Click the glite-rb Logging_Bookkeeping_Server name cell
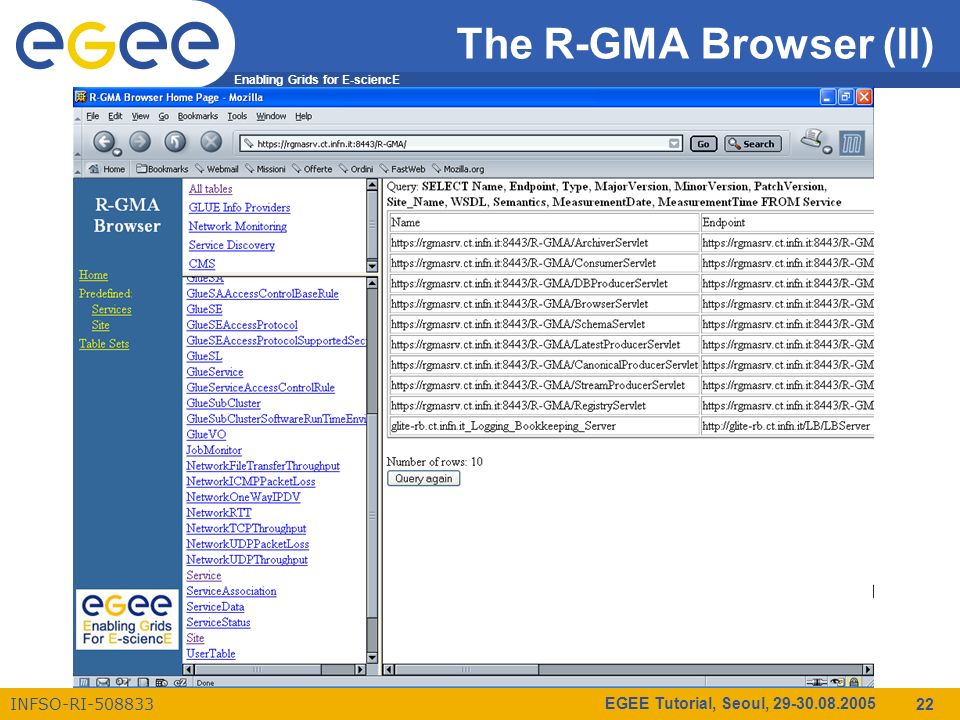Screen dimensions: 960x720 (543, 426)
